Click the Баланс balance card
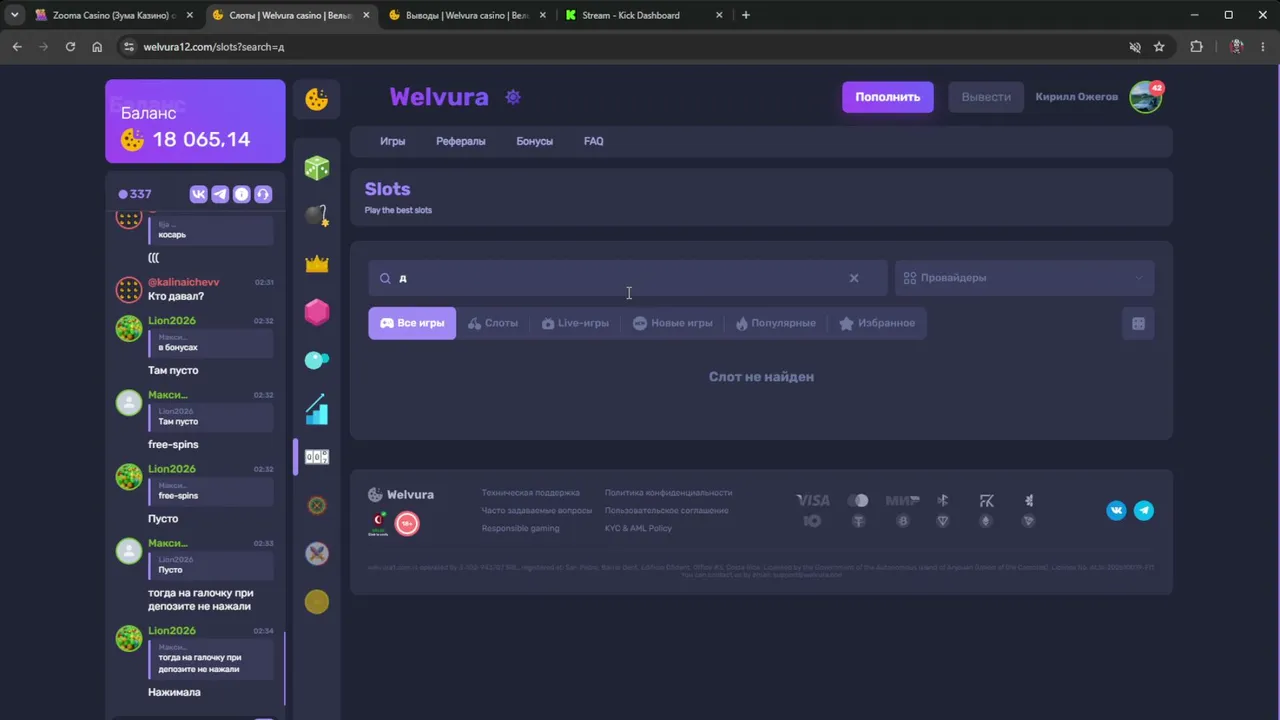Viewport: 1280px width, 720px height. coord(195,121)
